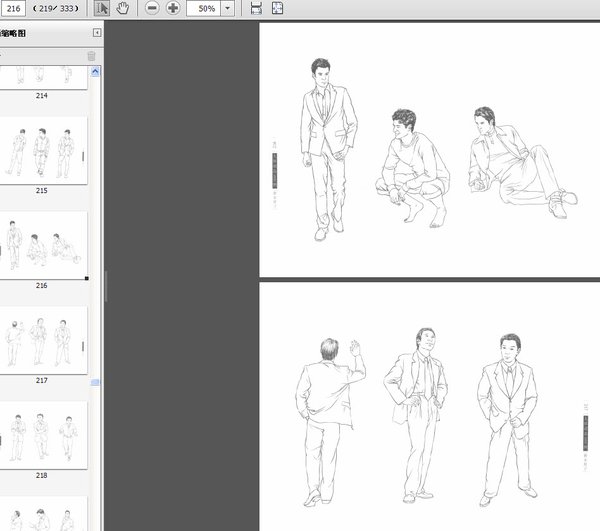Click the fit-width scrolling page icon

pos(256,8)
